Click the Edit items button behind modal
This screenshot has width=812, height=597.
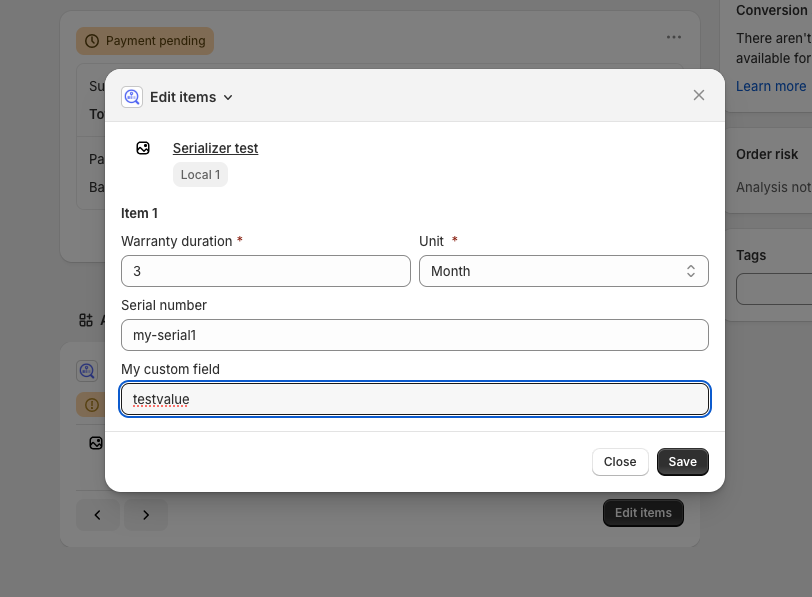point(643,513)
